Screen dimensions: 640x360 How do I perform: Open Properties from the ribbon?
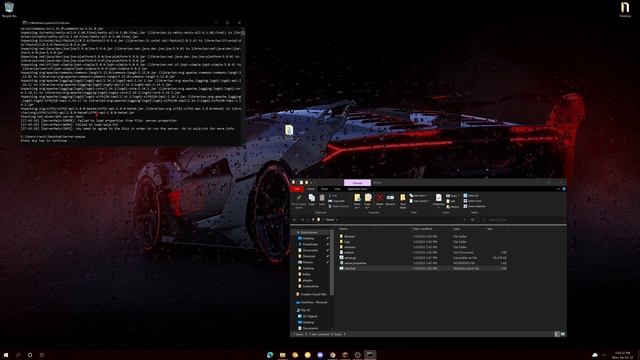[x=438, y=200]
